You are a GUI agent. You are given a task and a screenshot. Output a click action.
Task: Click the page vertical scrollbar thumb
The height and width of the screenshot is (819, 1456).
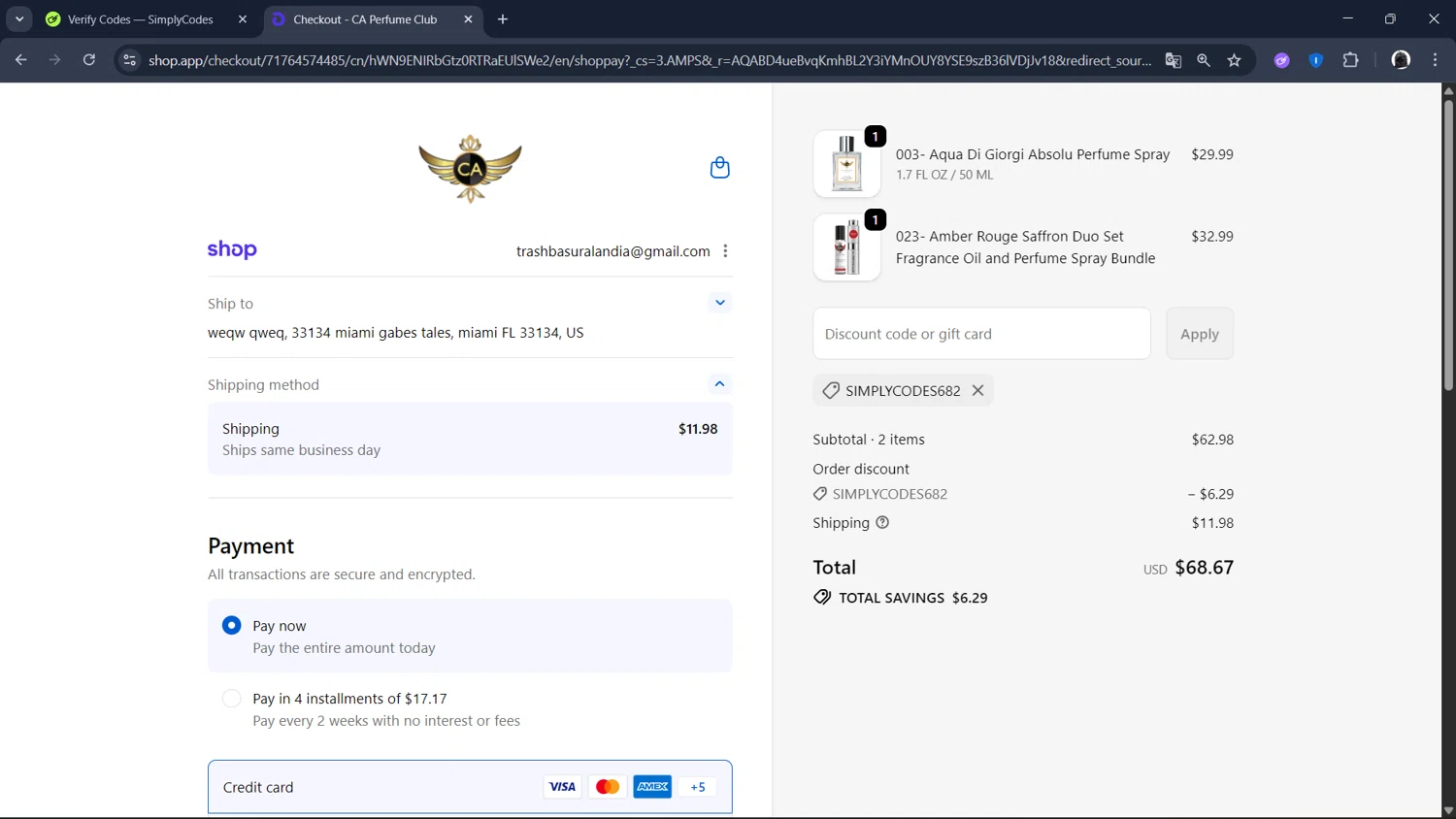coord(1448,244)
